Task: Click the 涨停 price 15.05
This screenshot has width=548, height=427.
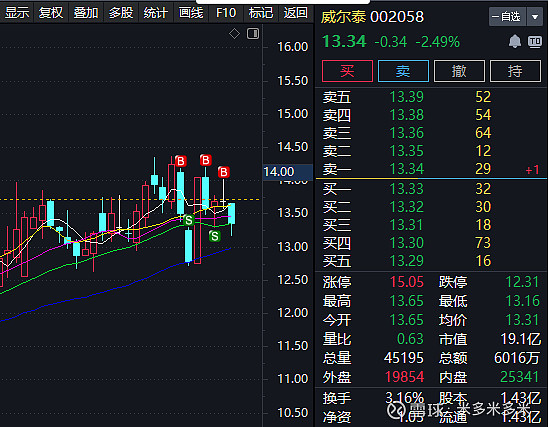Action: pyautogui.click(x=407, y=282)
